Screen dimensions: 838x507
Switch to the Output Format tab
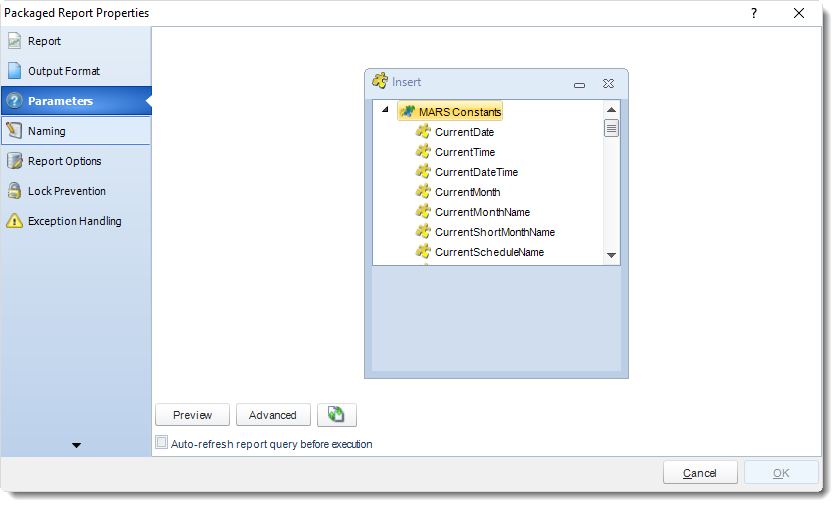76,71
